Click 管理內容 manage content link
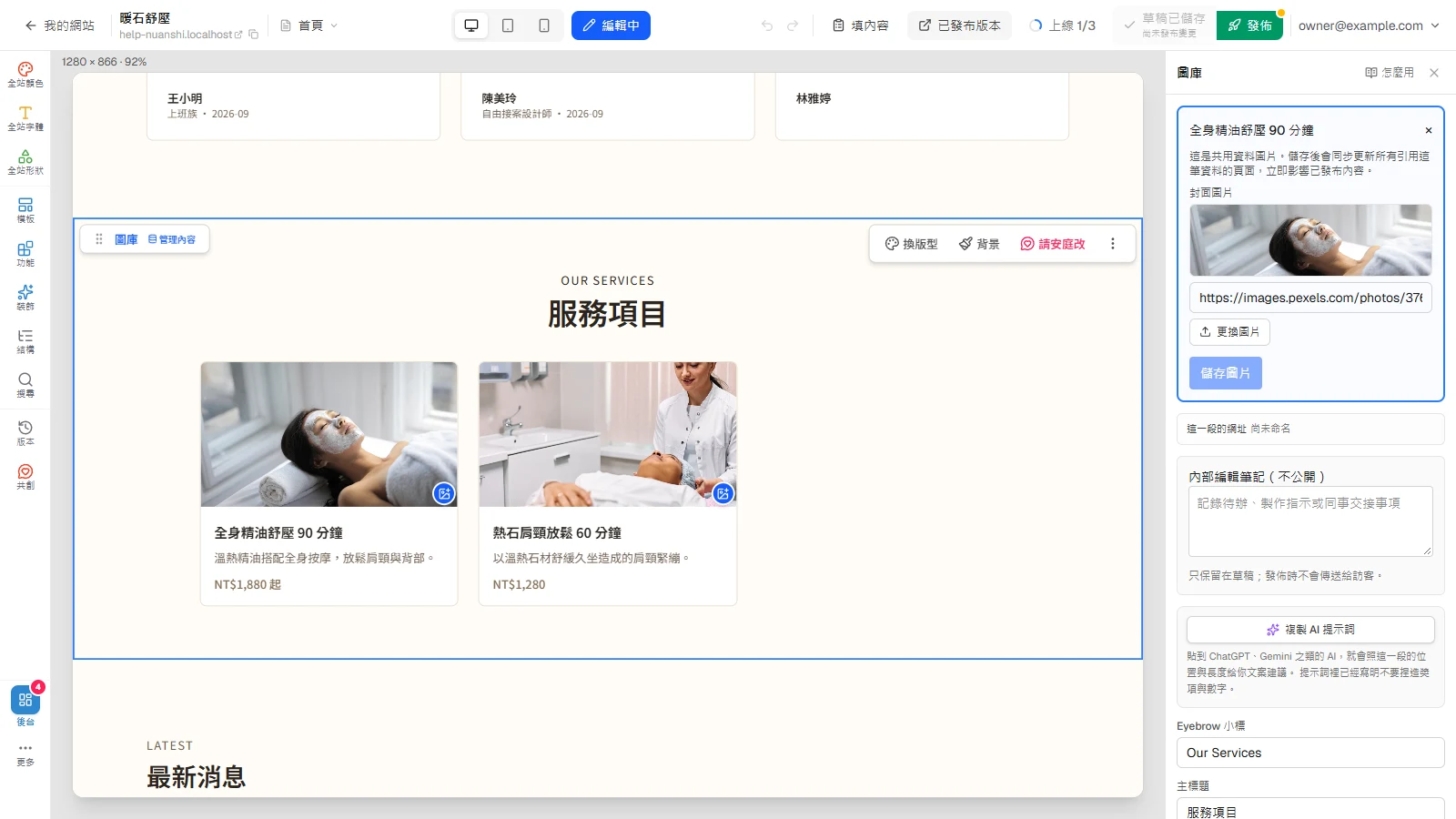The image size is (1456, 819). click(172, 239)
